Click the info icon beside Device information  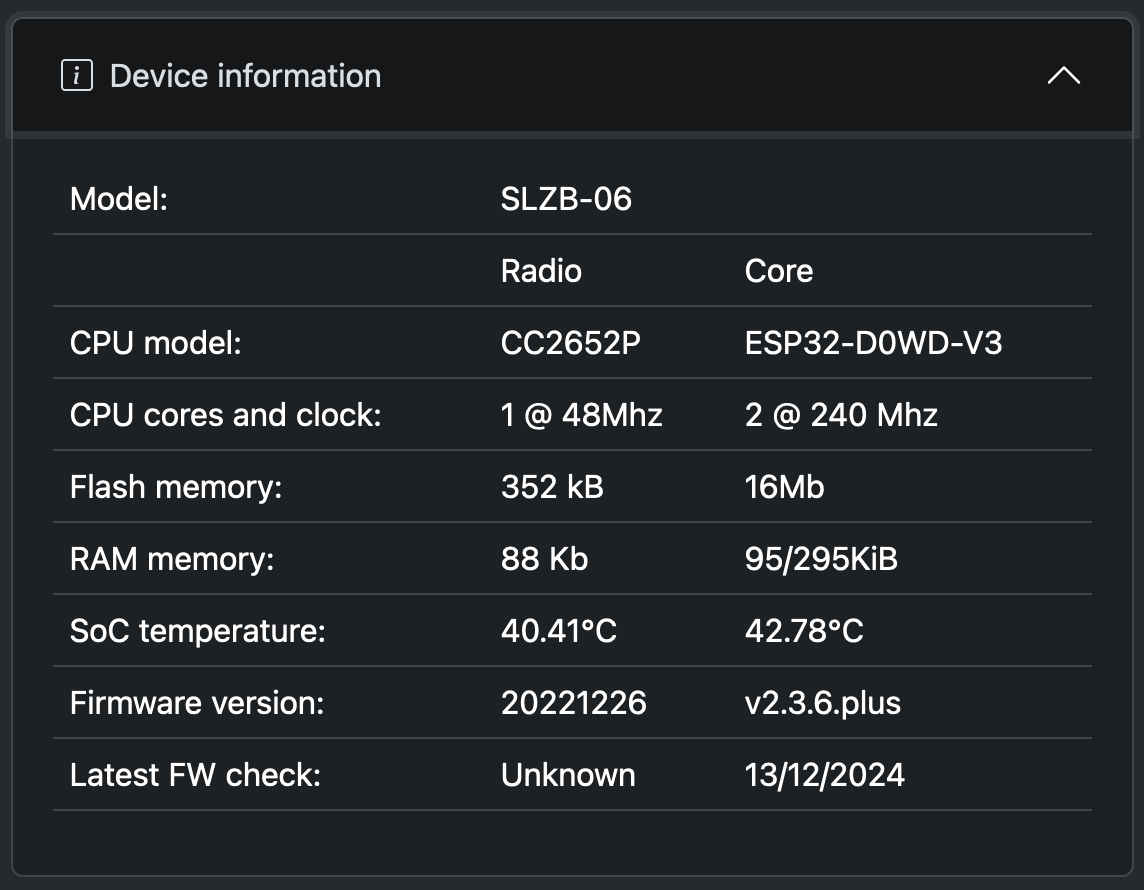coord(77,75)
